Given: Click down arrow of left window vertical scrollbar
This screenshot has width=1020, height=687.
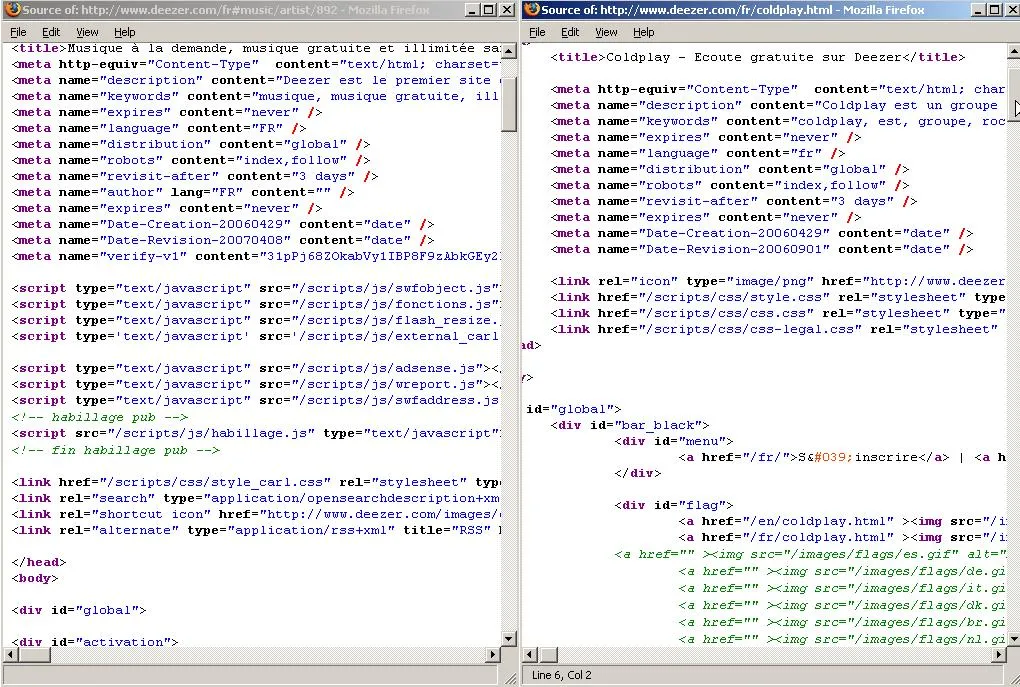Looking at the screenshot, I should 509,638.
